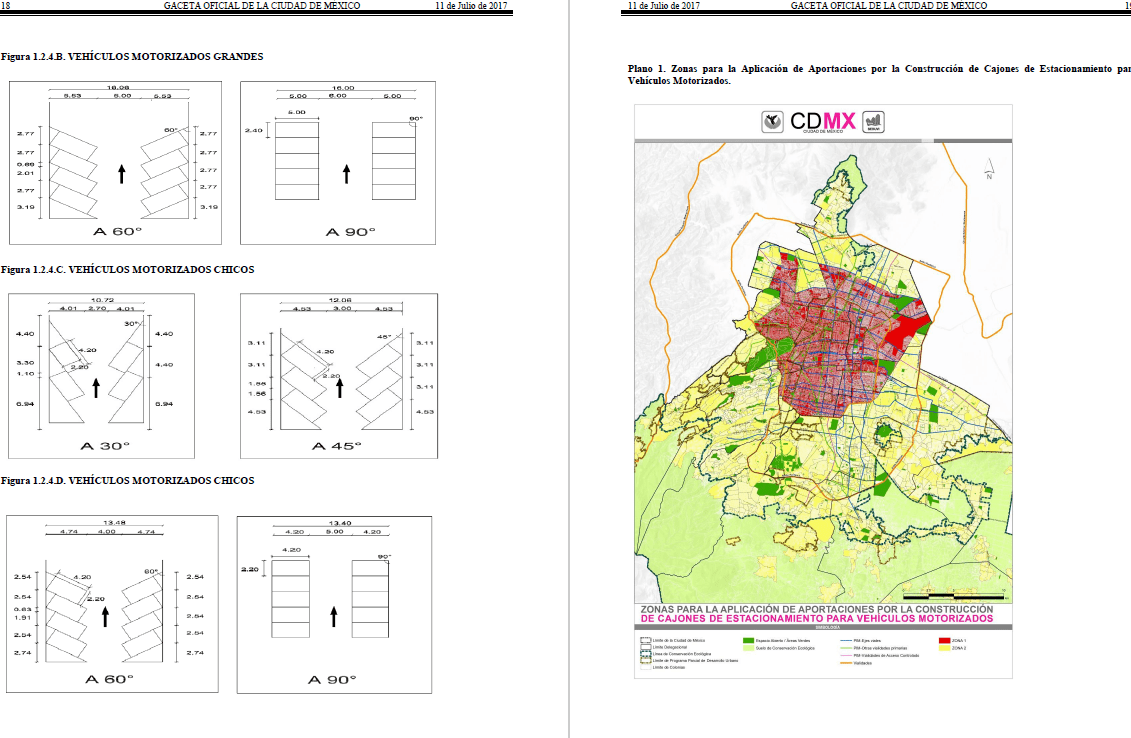The height and width of the screenshot is (738, 1131).
Task: Click the Límite Delegacional legend symbol
Action: pos(646,647)
